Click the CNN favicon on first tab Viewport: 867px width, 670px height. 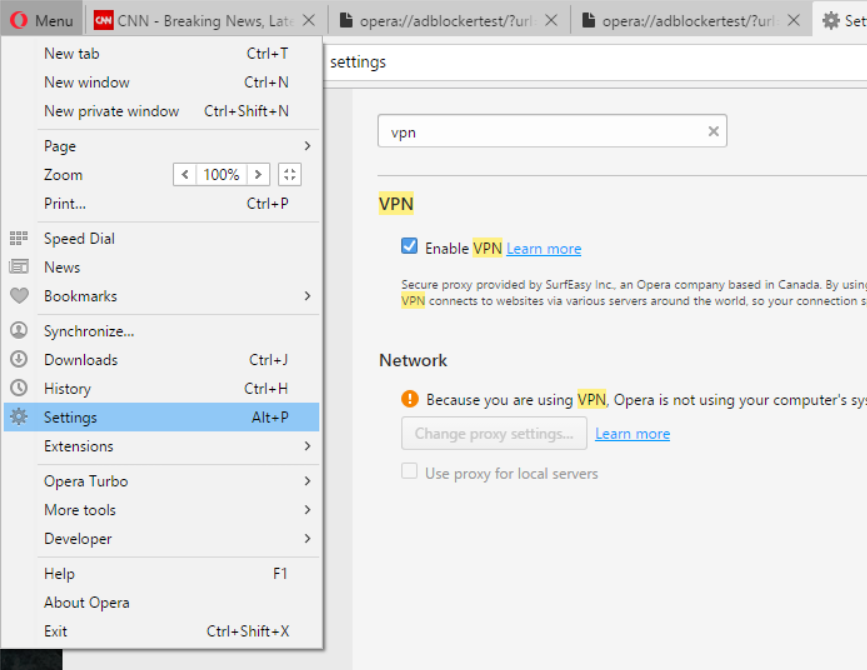(x=103, y=20)
